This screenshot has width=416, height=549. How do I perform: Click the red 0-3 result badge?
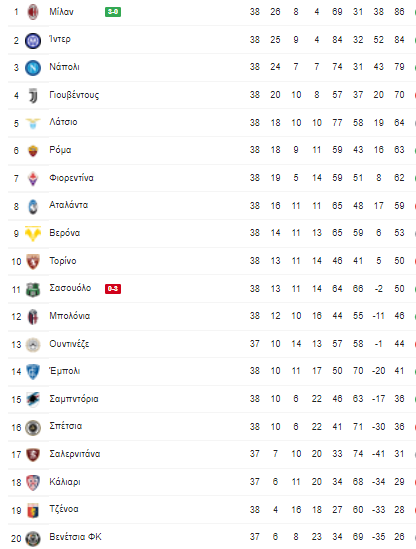(x=113, y=289)
